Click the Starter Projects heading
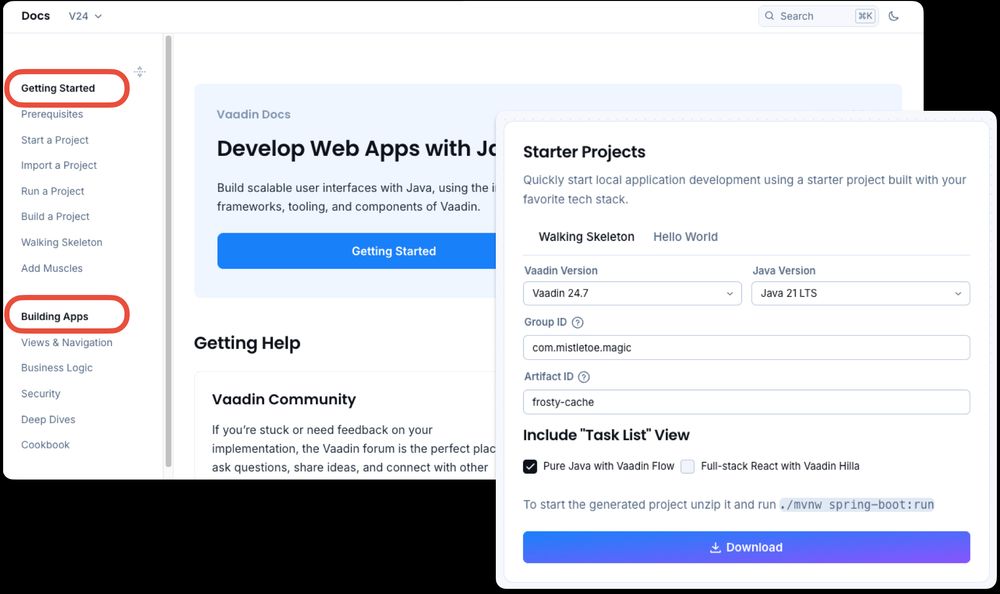Screen dimensions: 1000x594 pyautogui.click(x=584, y=152)
